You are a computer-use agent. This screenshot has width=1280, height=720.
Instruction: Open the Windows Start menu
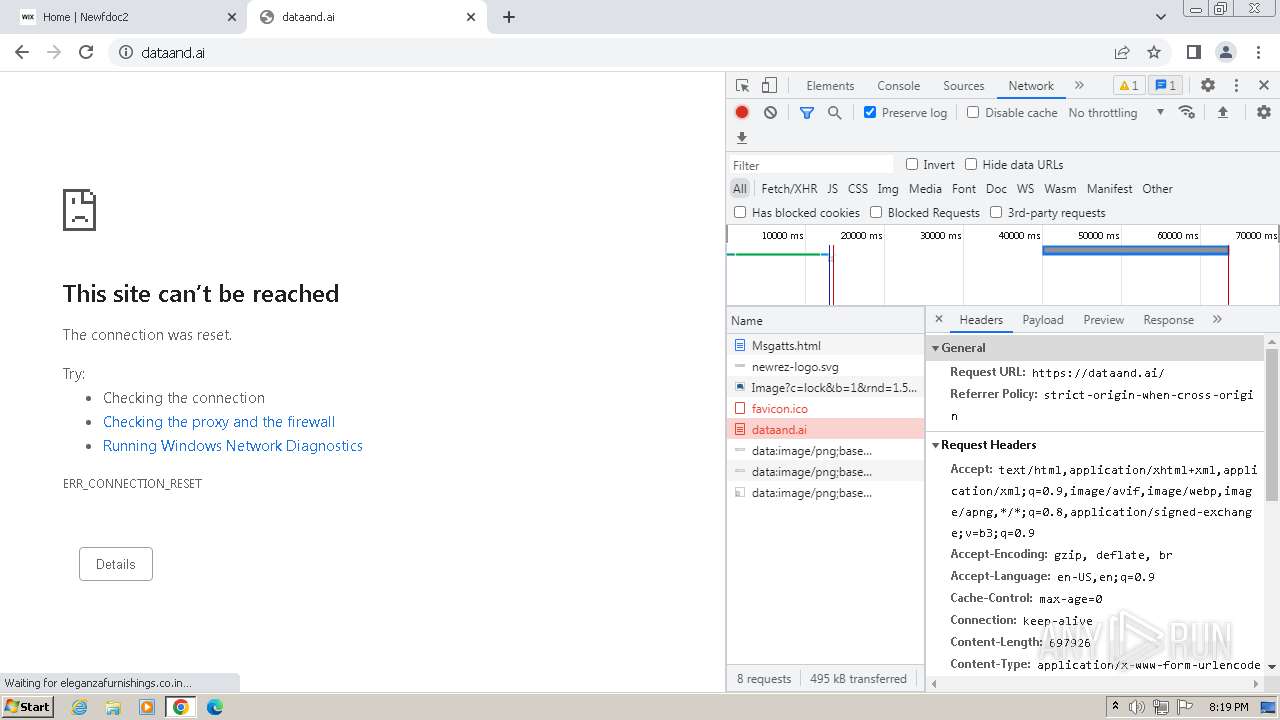point(28,707)
